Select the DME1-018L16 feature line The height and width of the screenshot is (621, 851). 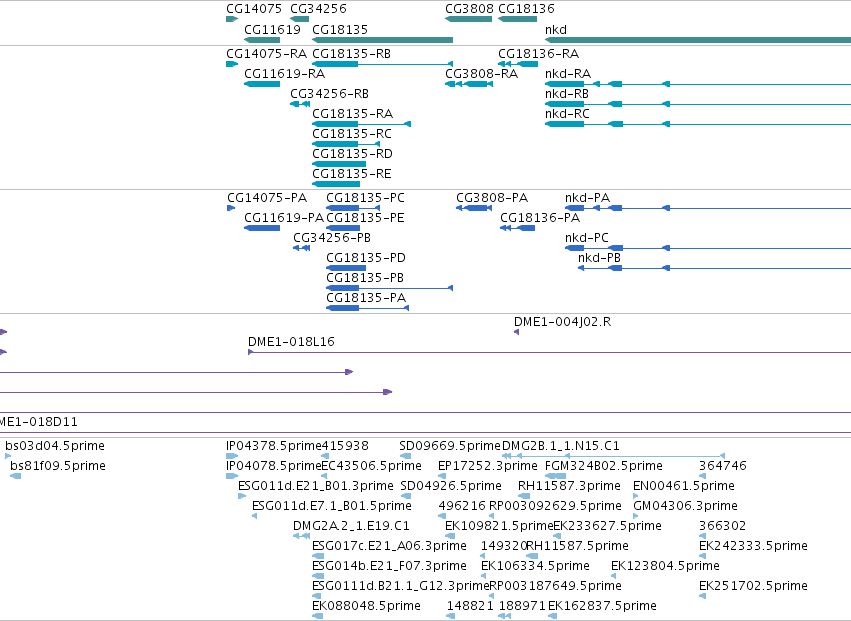(549, 352)
